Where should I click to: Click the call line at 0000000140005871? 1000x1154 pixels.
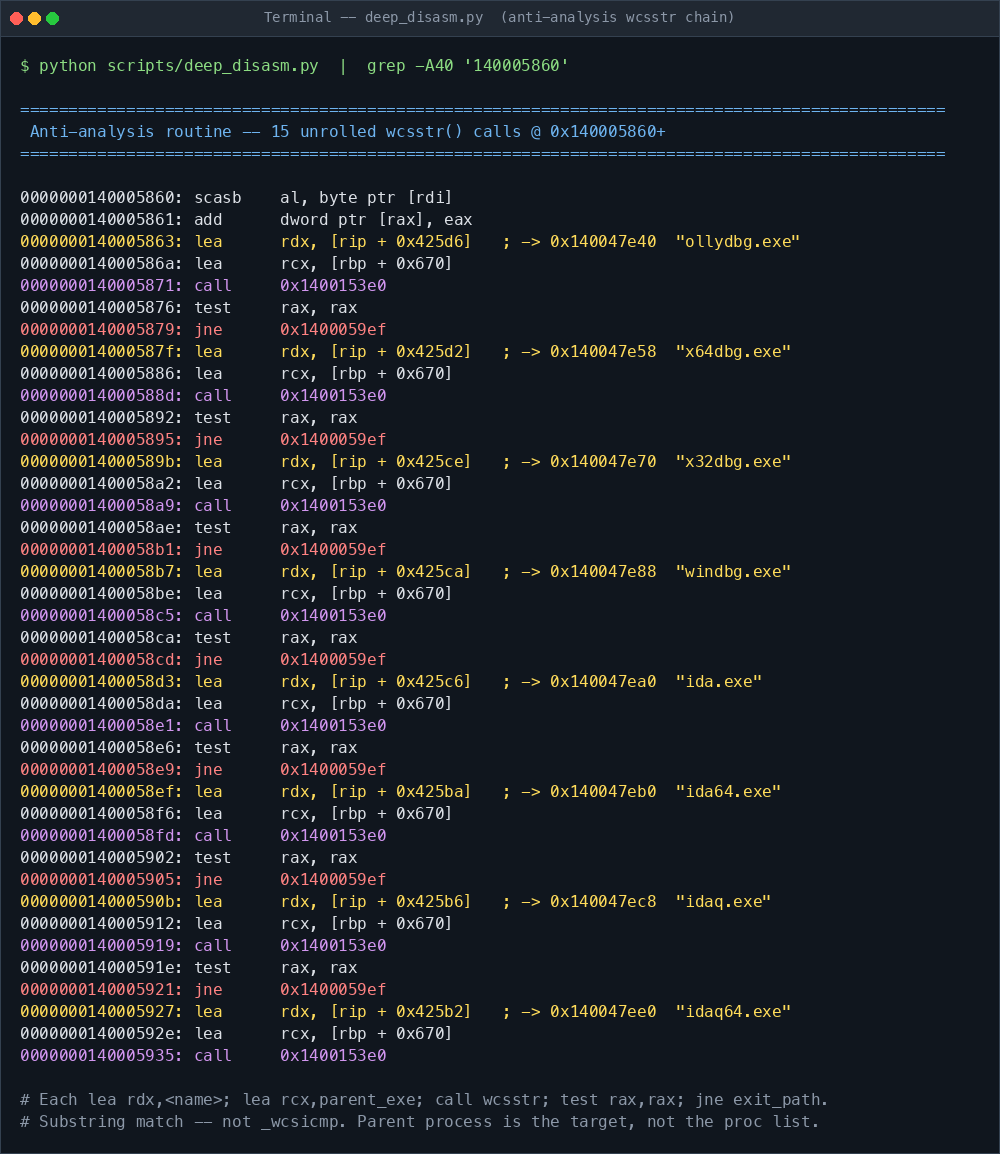tap(203, 286)
